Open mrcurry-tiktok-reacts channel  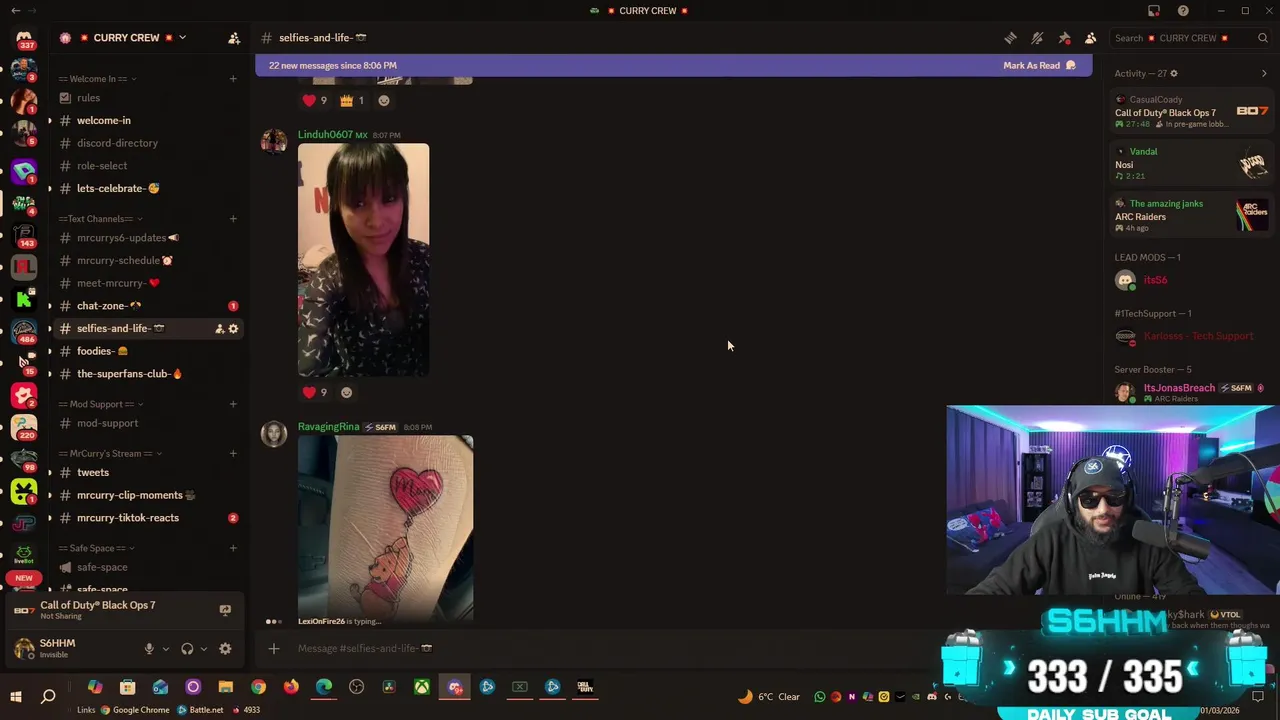(149, 518)
